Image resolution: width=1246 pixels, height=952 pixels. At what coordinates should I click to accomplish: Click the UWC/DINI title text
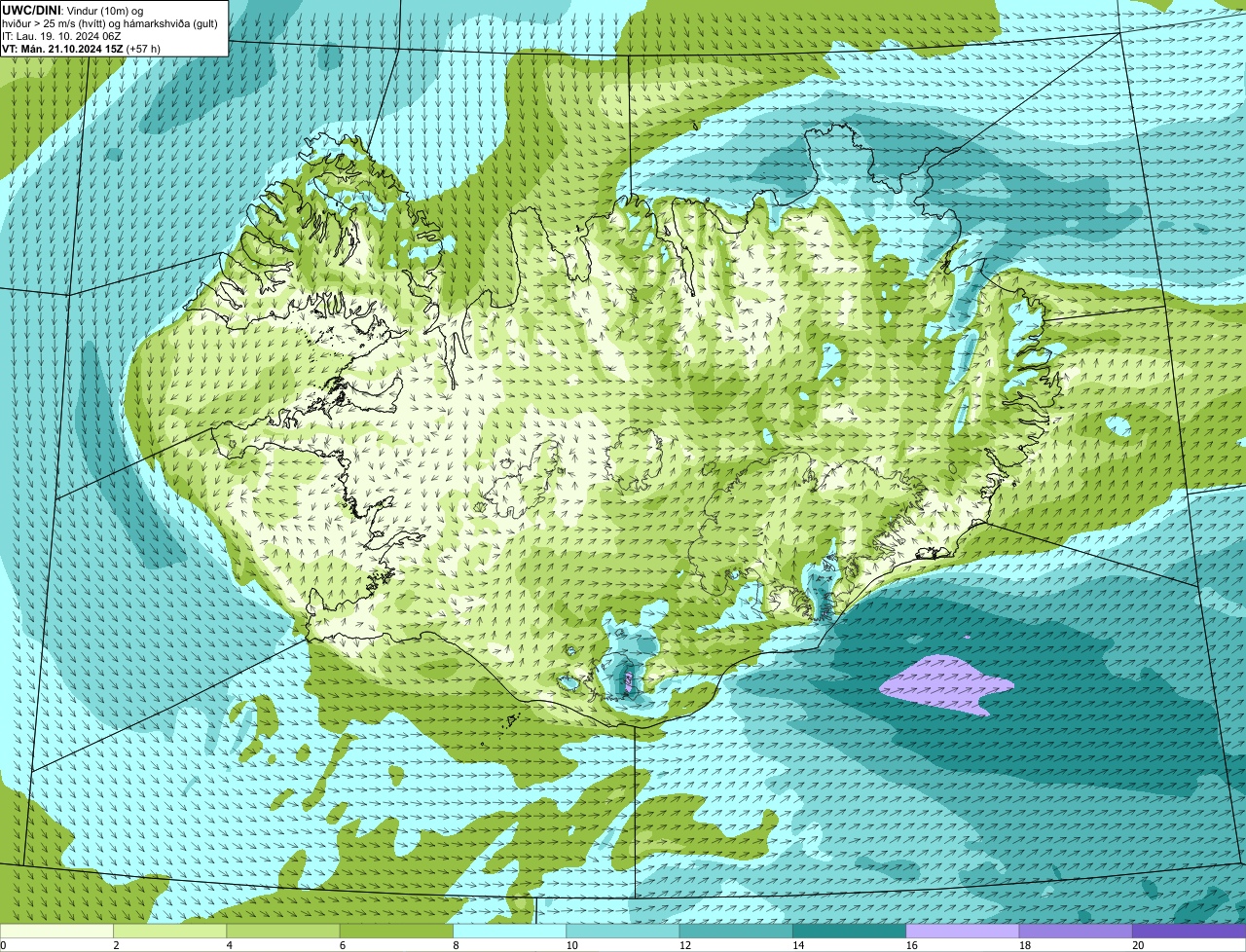coord(32,10)
